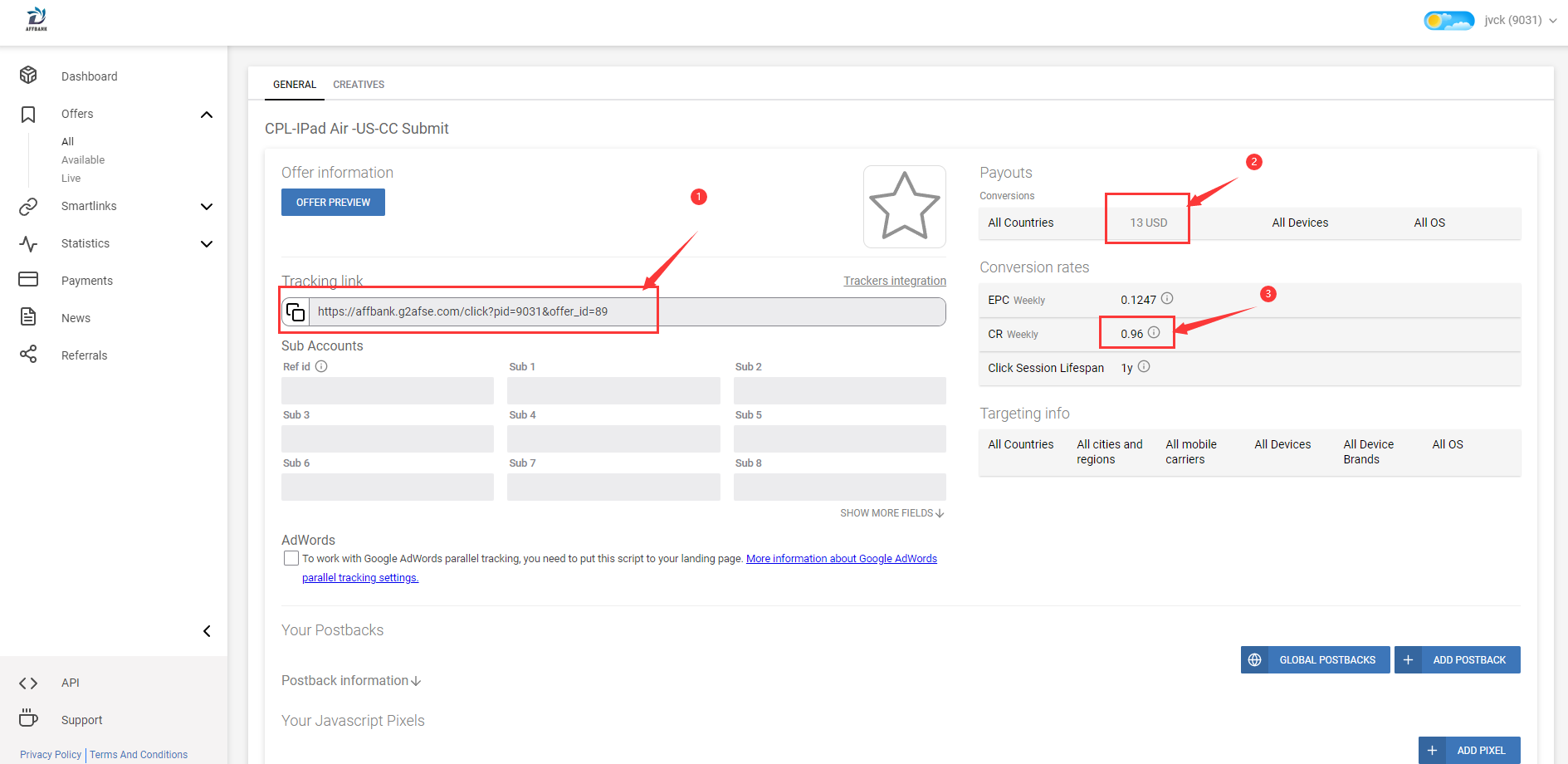Open Support via coffee cup icon
This screenshot has height=764, width=1568.
point(28,717)
